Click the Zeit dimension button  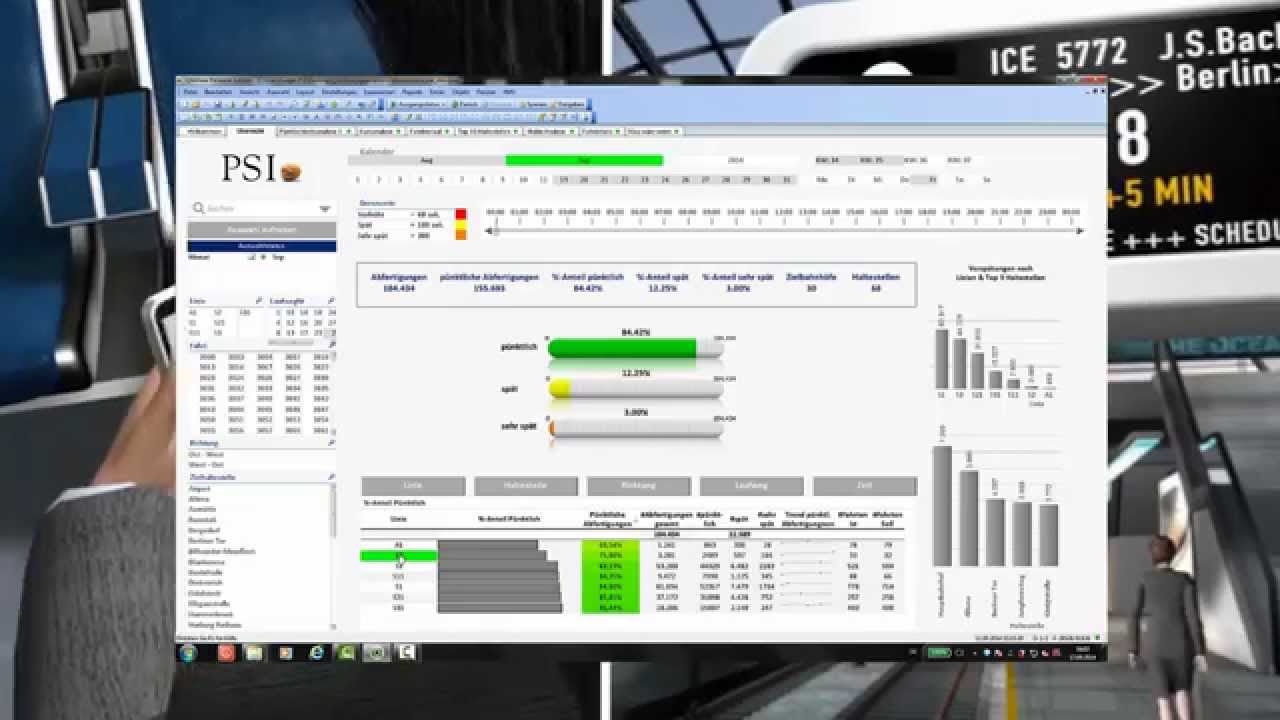click(865, 486)
